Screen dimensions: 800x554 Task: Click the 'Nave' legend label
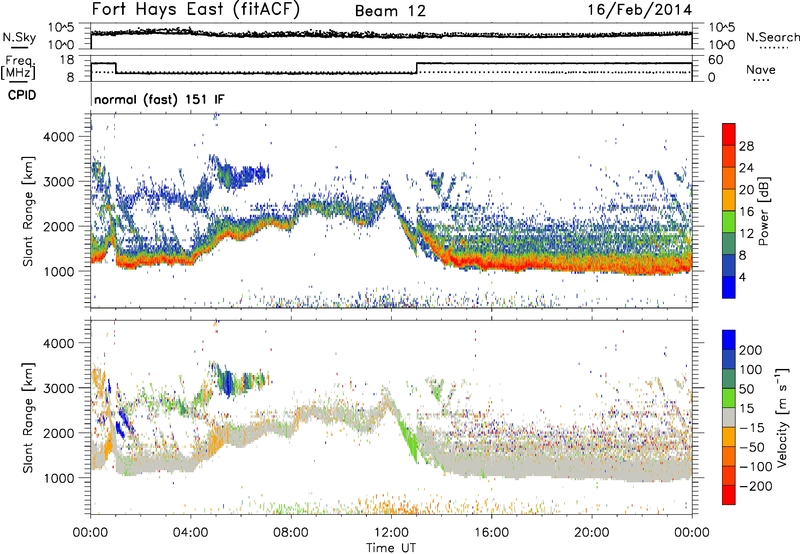761,70
